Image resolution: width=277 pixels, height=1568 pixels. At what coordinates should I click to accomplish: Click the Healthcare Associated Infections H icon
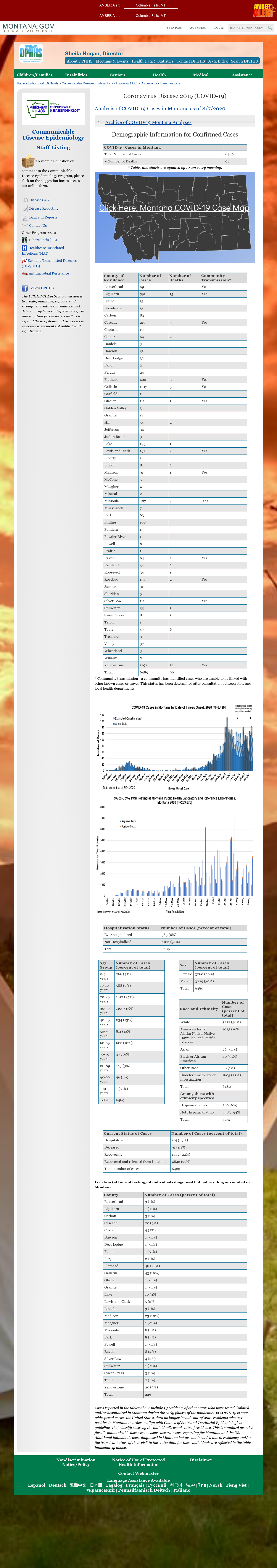pyautogui.click(x=24, y=248)
